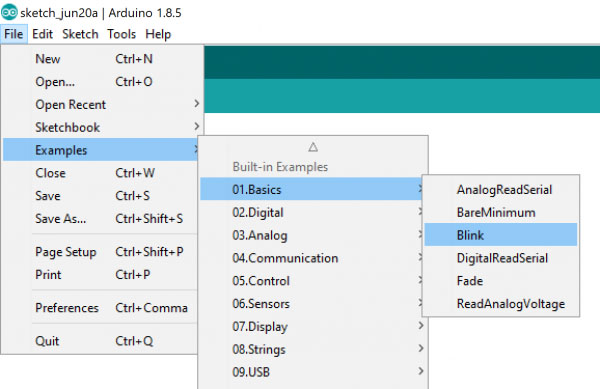This screenshot has width=600, height=389.
Task: Expand the Sketchbook submenu
Action: tap(102, 127)
